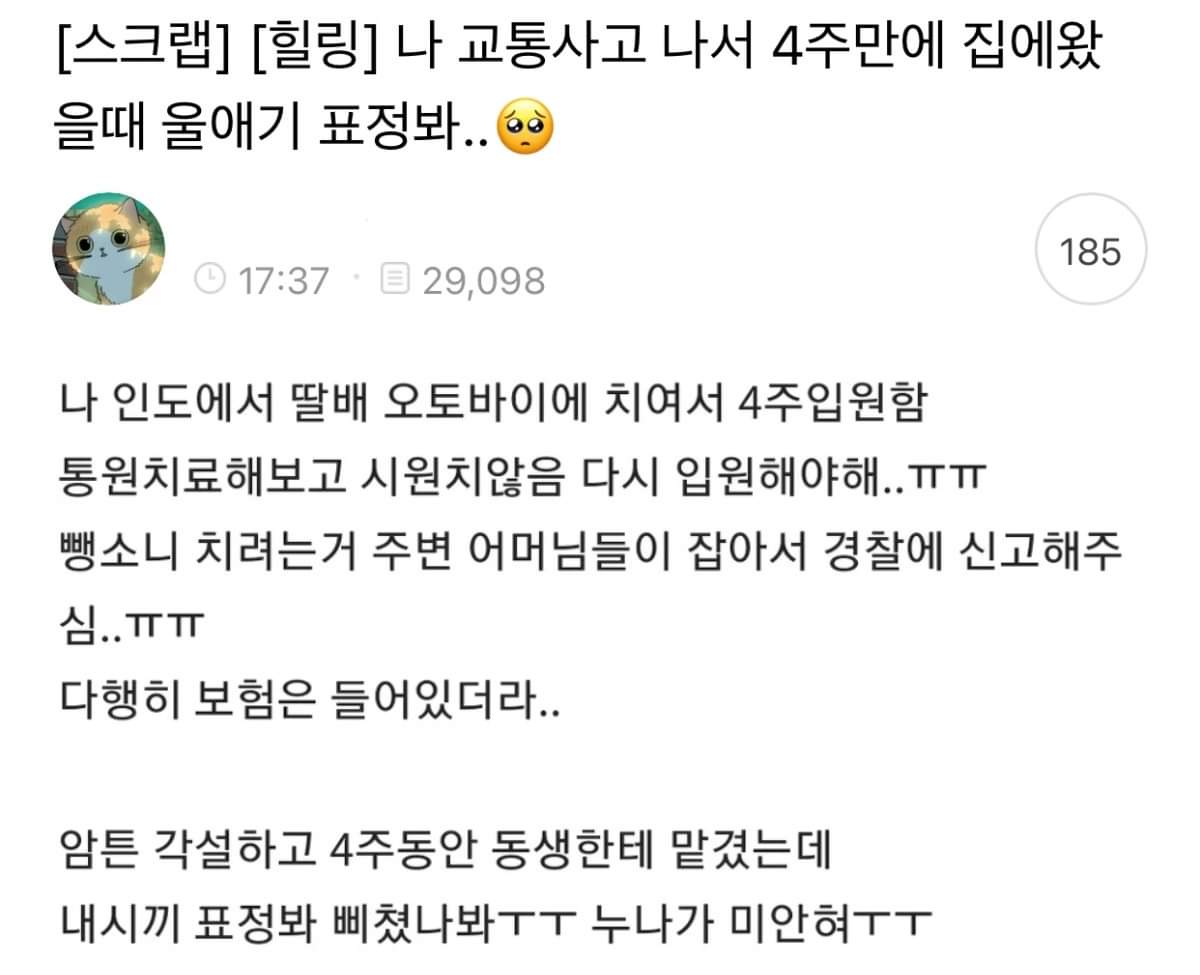Screen dimensions: 1200x975
Task: Click the line 내시끼 표정봐 삐쳤나봐
Action: (x=495, y=918)
